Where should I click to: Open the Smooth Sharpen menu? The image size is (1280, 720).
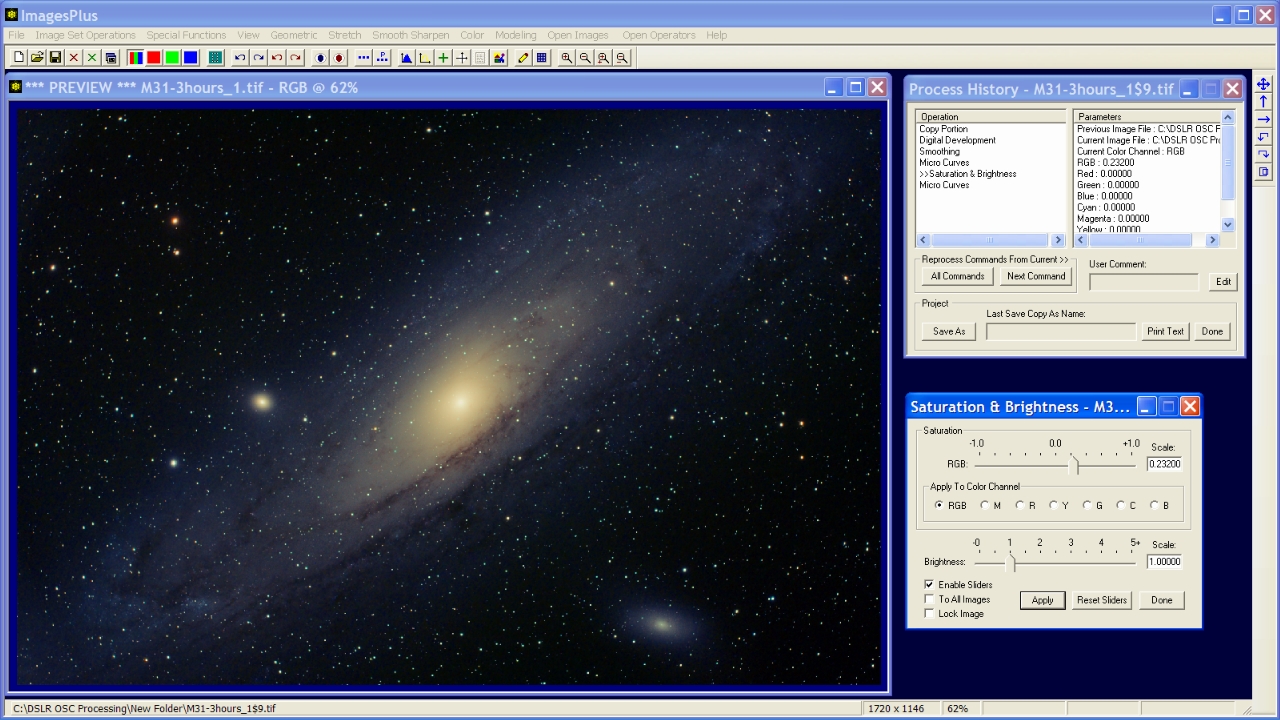[x=411, y=35]
